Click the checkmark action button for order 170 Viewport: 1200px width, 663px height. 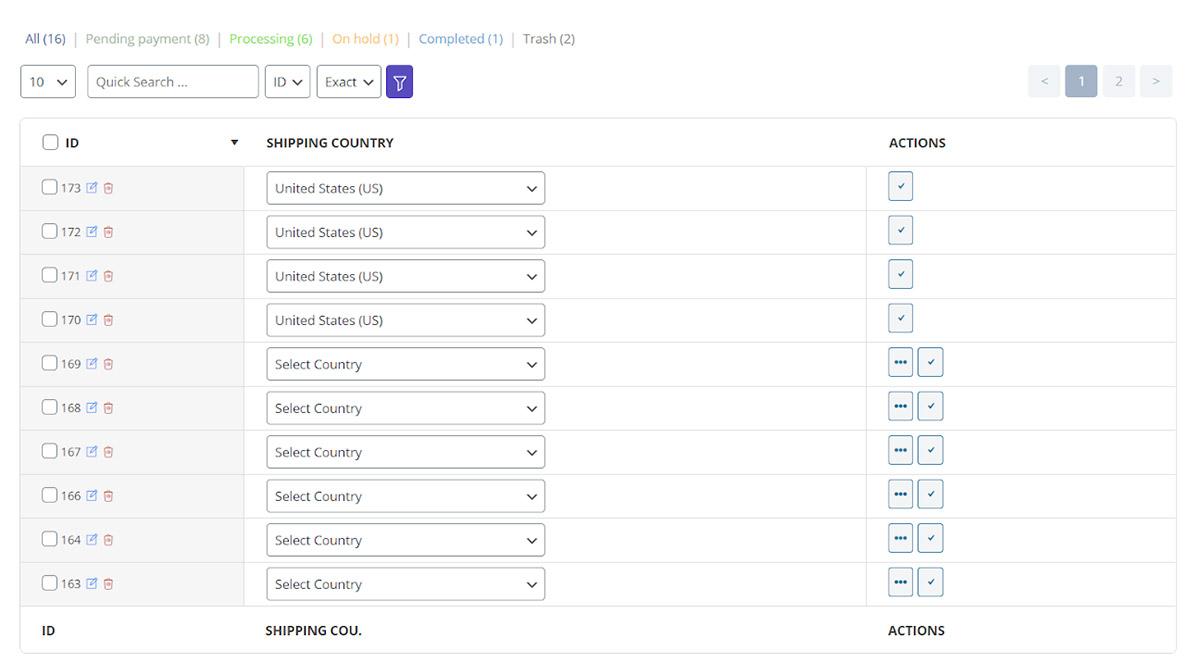point(900,319)
